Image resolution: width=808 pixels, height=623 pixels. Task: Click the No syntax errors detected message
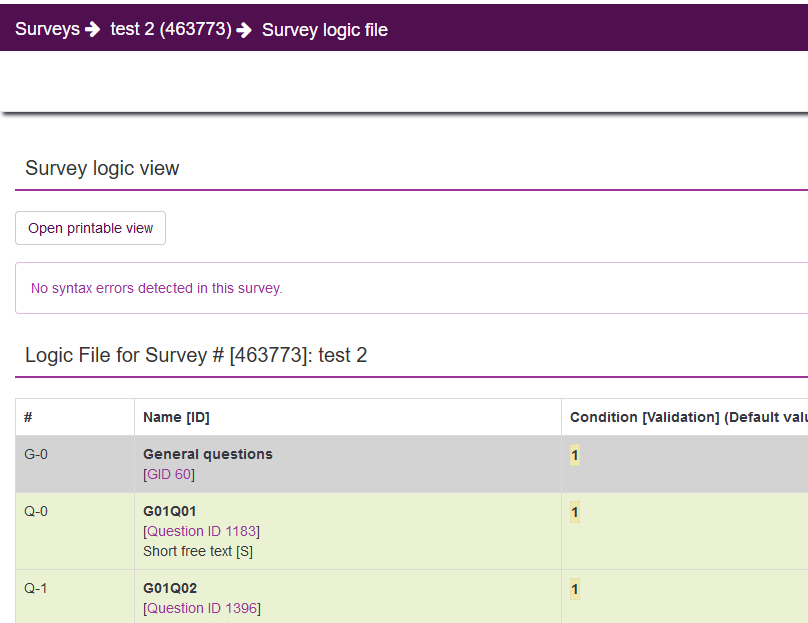point(157,288)
